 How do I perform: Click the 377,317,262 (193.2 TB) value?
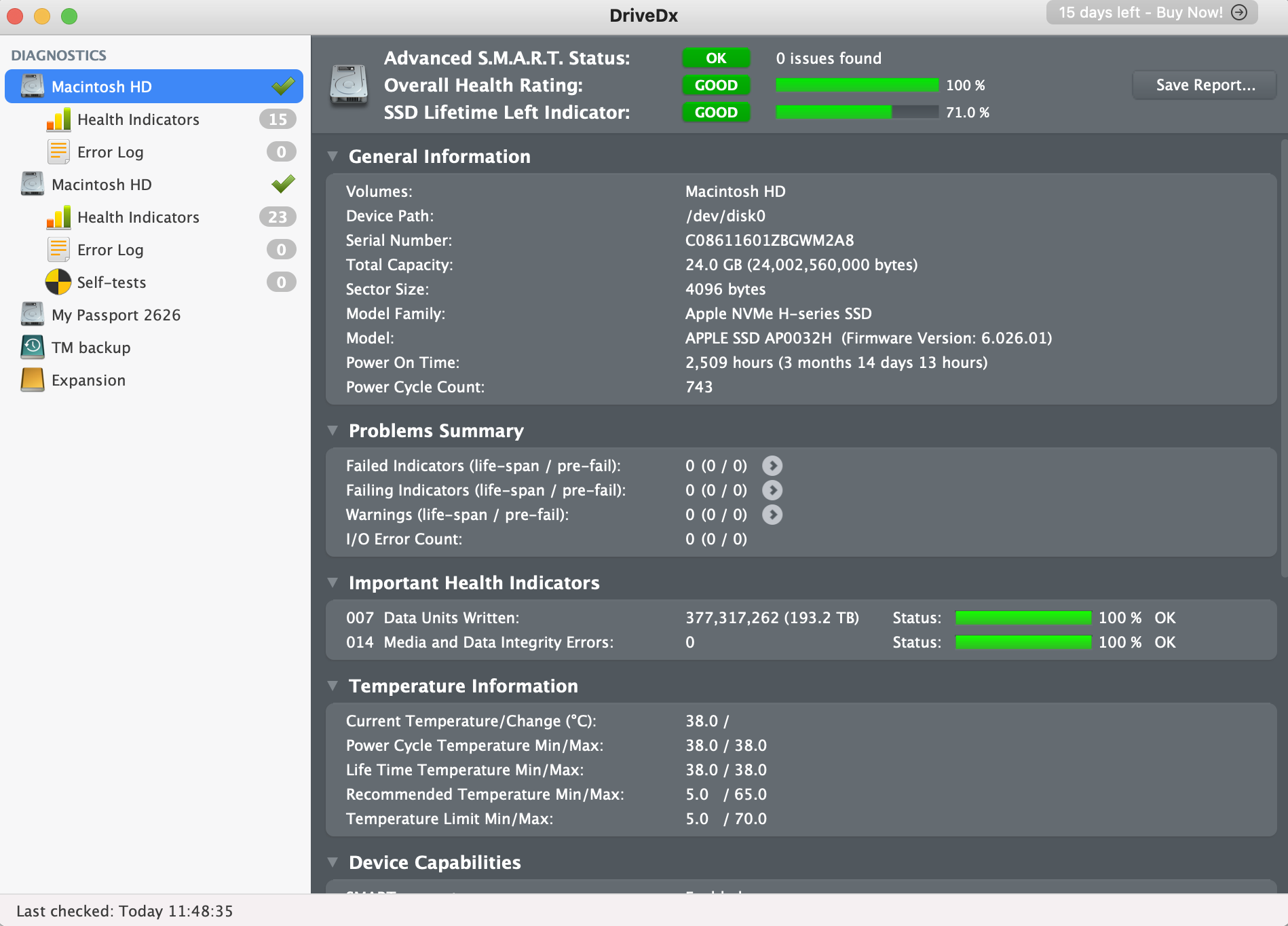[x=772, y=618]
